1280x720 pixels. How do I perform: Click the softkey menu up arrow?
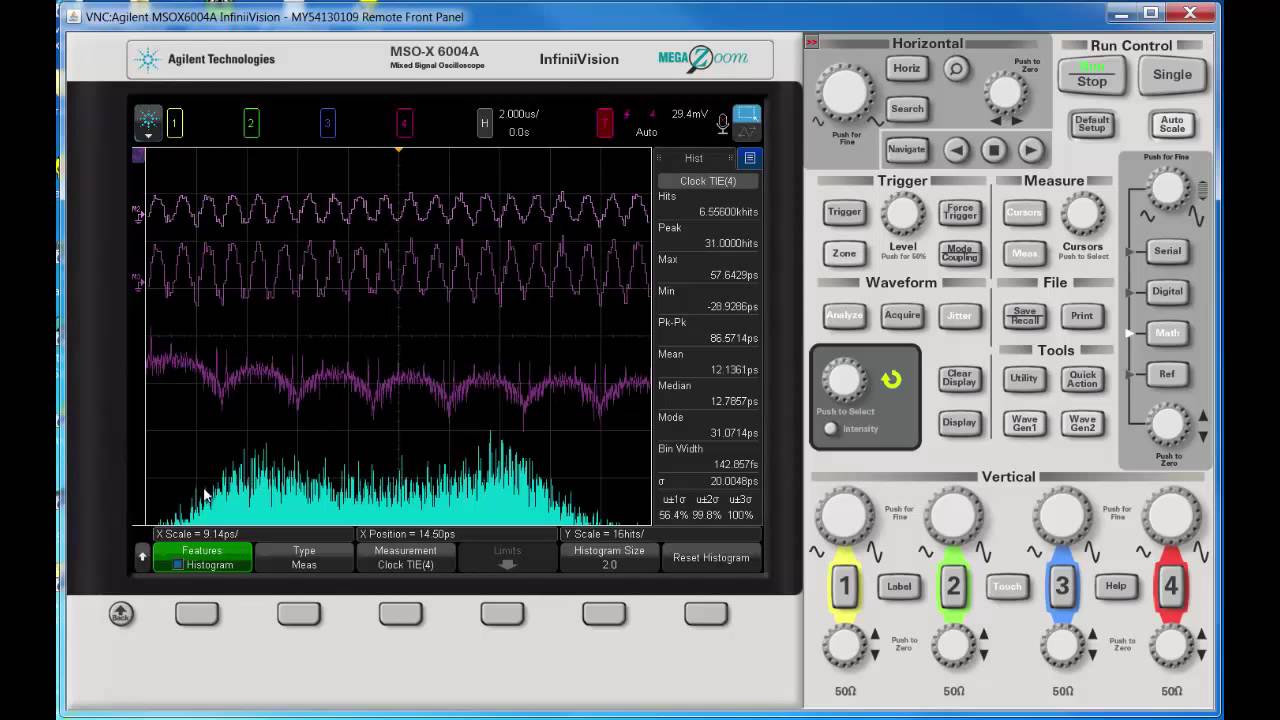pos(142,557)
